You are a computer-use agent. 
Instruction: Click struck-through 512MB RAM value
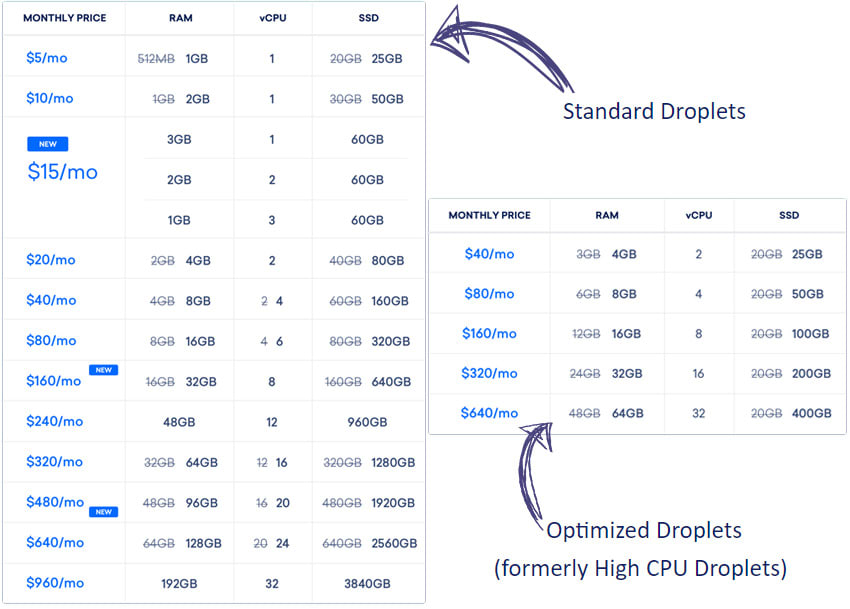tap(156, 59)
